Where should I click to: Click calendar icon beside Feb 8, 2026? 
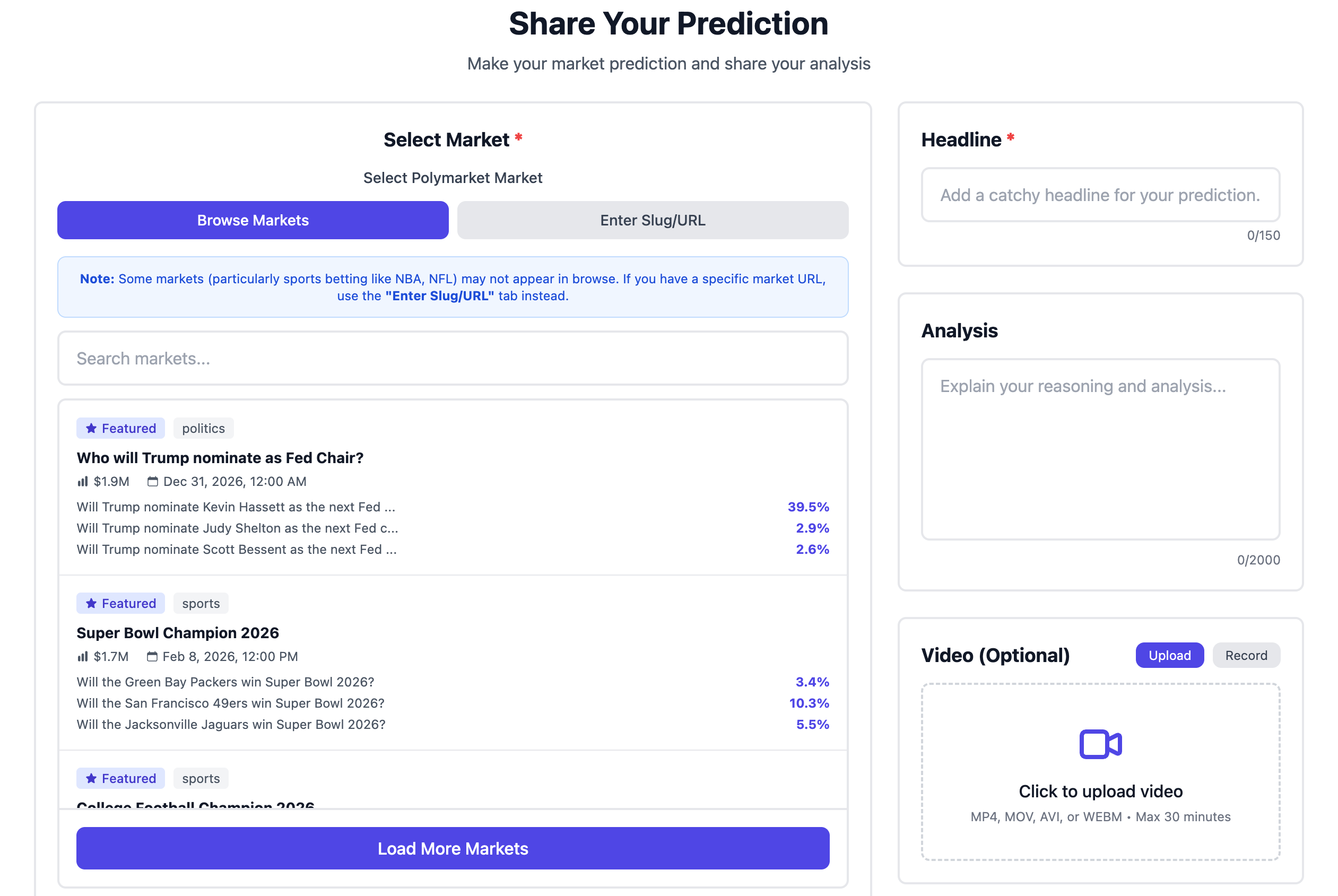pyautogui.click(x=152, y=657)
